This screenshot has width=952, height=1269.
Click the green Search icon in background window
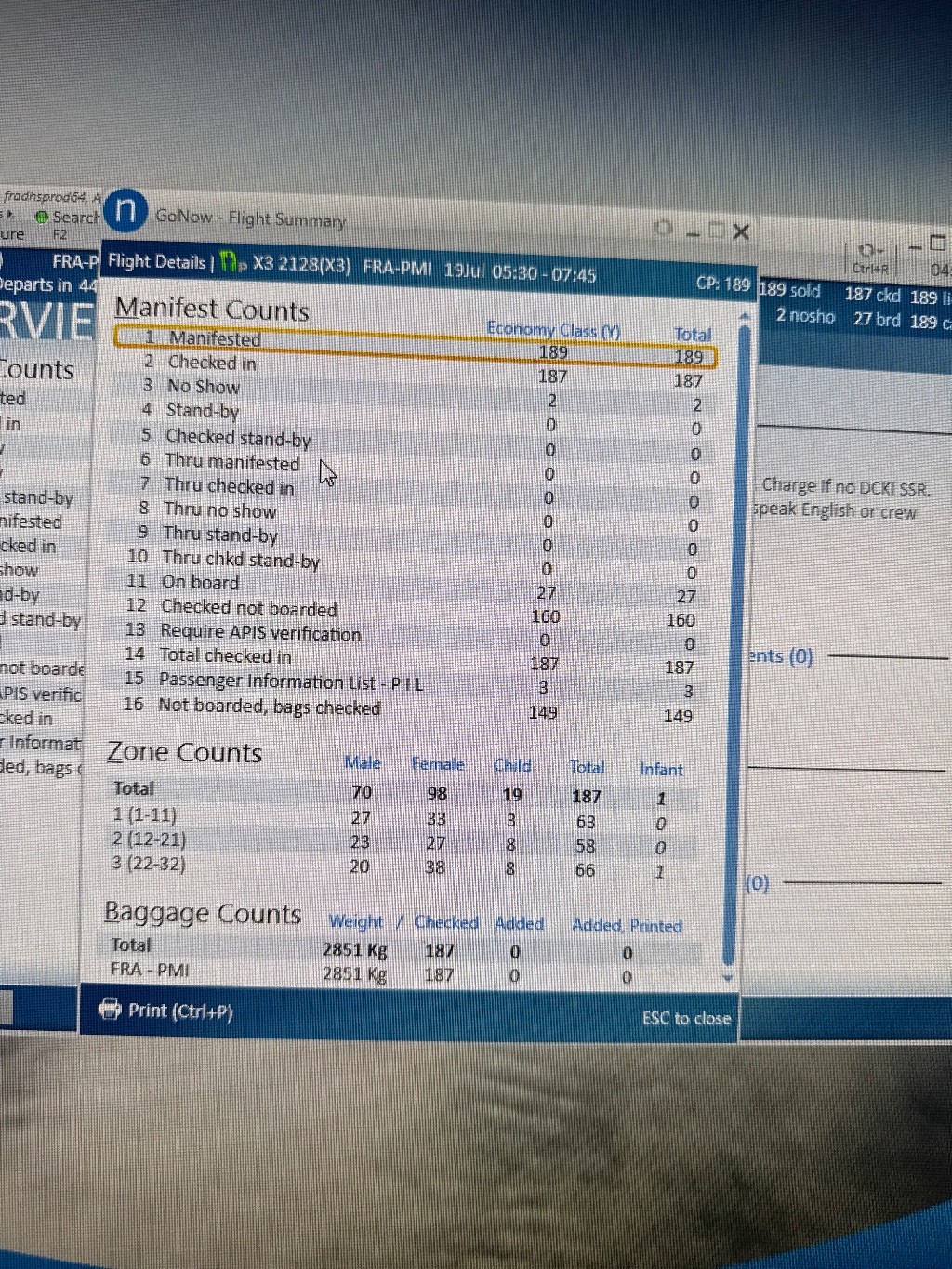click(42, 217)
